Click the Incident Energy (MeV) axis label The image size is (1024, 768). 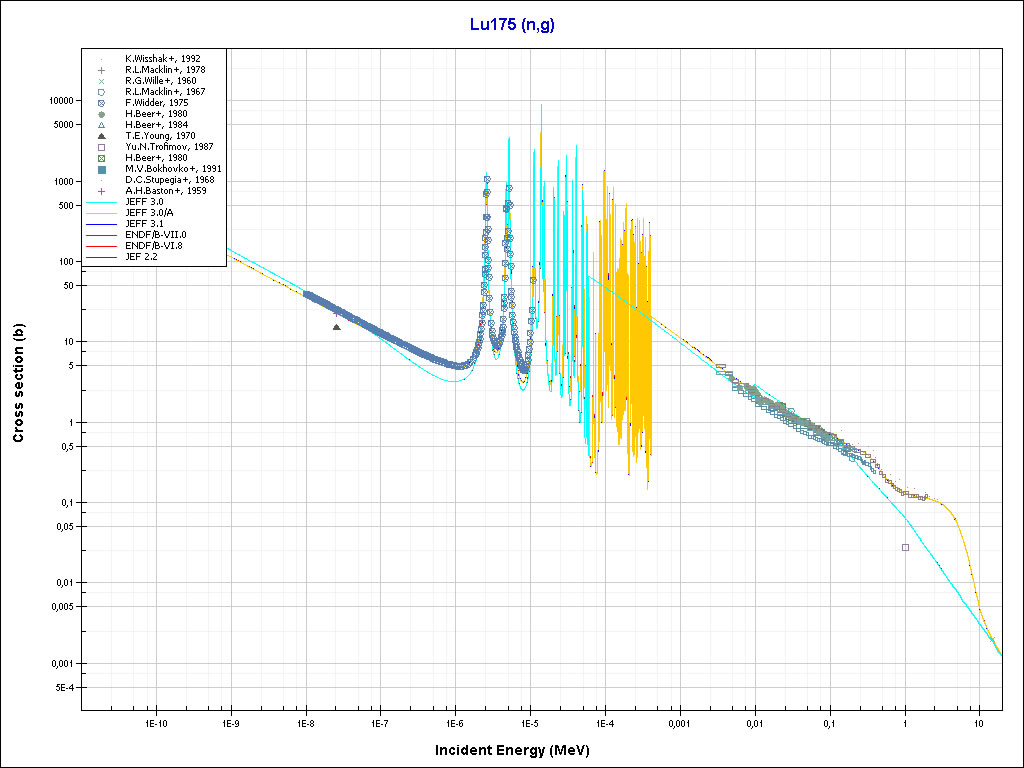point(519,750)
